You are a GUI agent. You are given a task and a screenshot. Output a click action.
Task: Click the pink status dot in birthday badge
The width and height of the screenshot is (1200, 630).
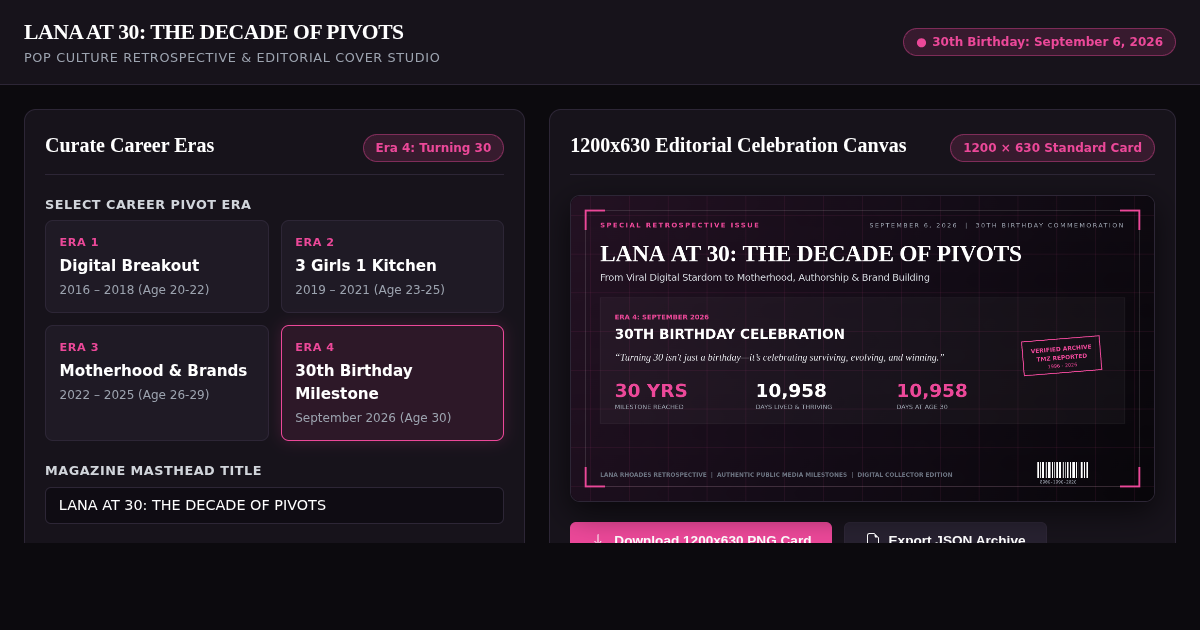(x=921, y=42)
